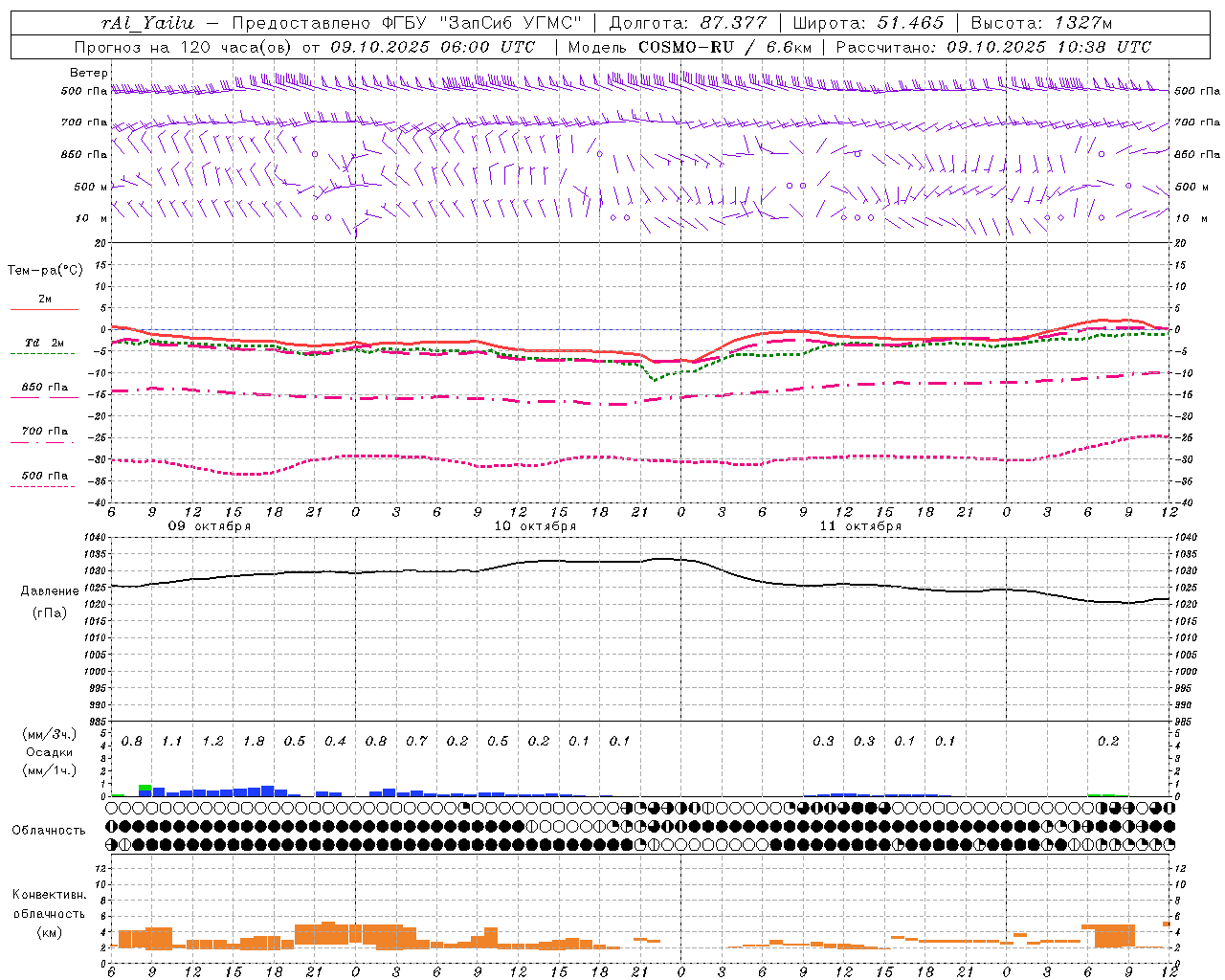Click the 11 октября date label
Viewport: 1225px width, 980px height.
pos(860,526)
